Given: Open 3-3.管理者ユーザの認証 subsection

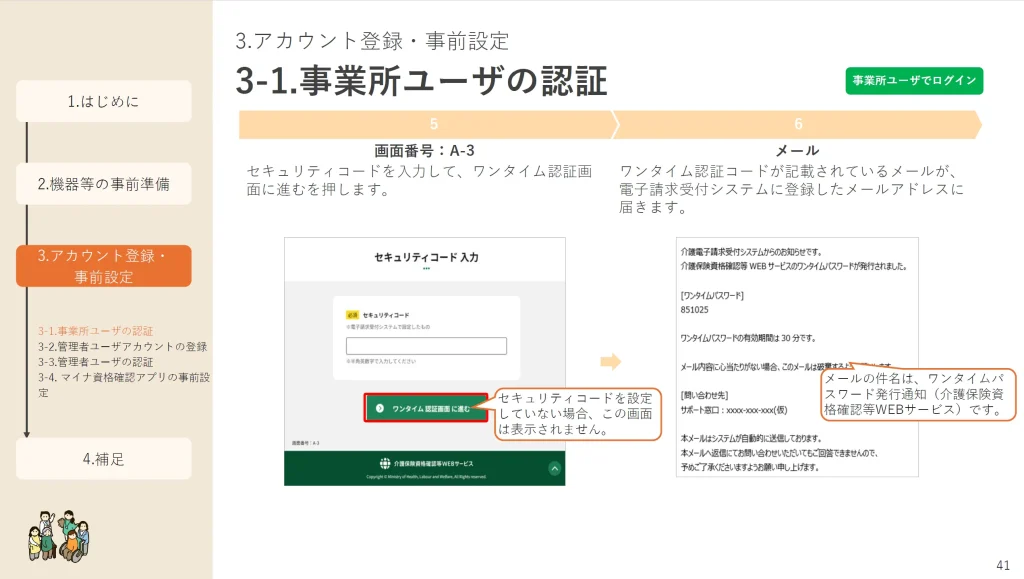Looking at the screenshot, I should pyautogui.click(x=95, y=362).
